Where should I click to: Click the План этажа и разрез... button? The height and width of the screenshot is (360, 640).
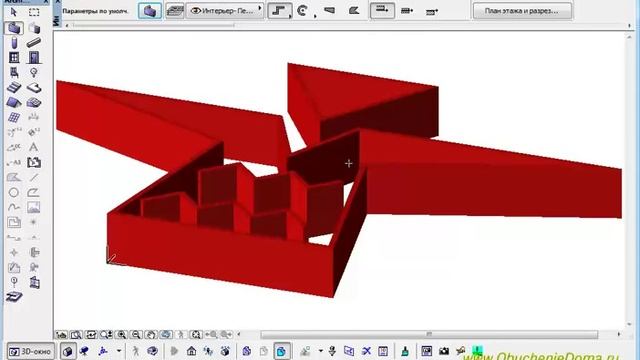point(522,11)
